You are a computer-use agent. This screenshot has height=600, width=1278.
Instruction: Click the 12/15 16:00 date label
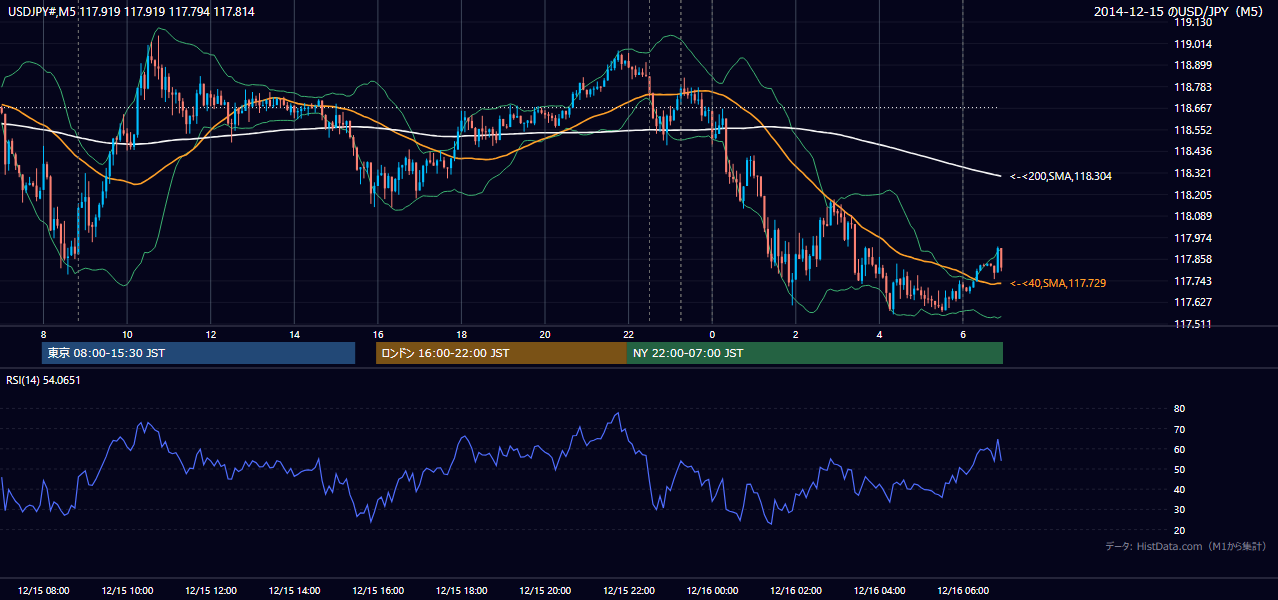coord(378,591)
